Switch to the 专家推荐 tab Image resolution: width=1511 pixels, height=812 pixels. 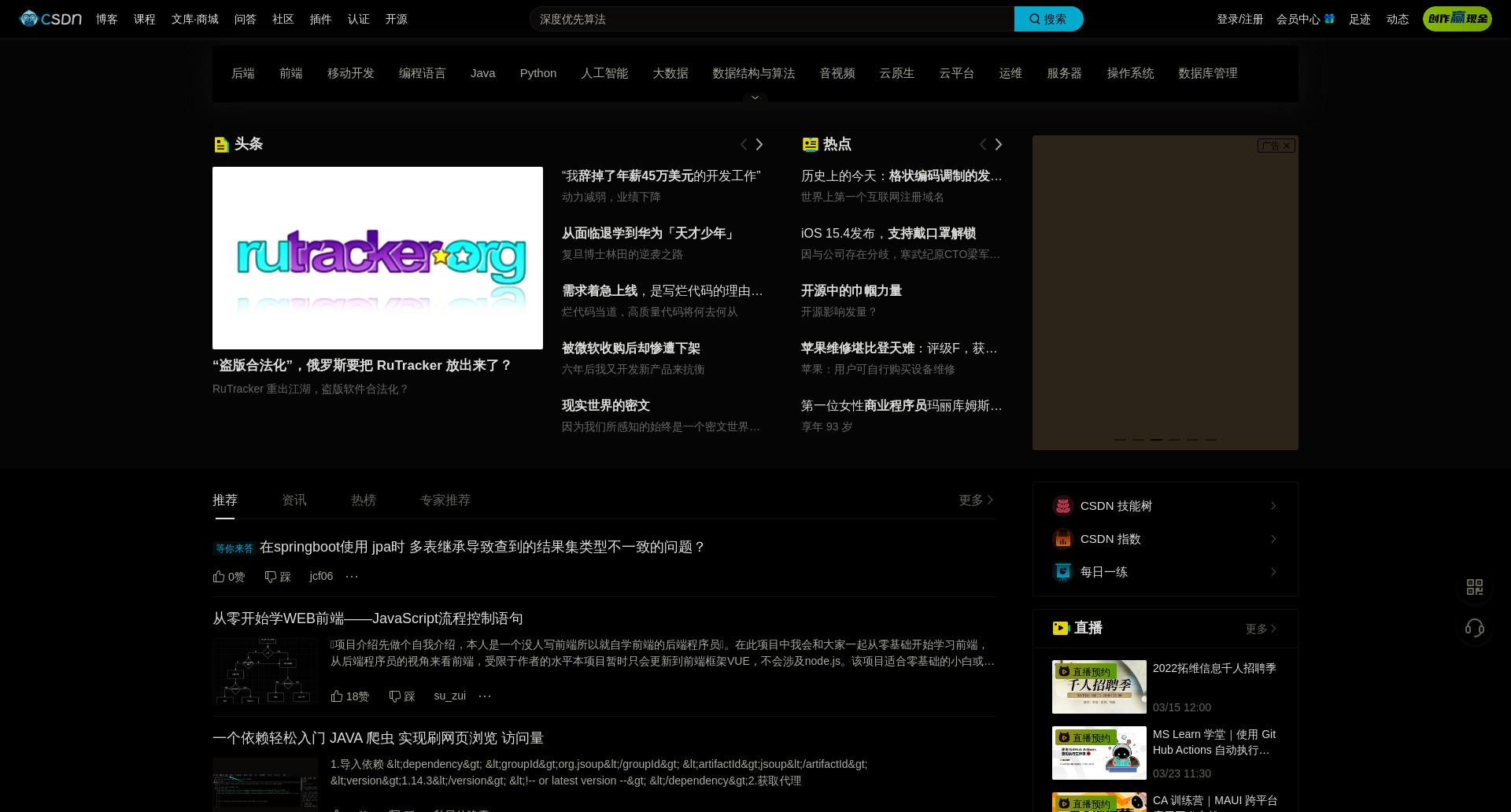(445, 500)
